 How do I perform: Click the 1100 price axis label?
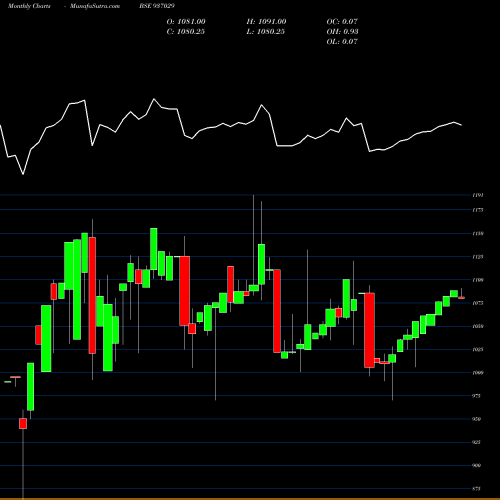(x=478, y=280)
